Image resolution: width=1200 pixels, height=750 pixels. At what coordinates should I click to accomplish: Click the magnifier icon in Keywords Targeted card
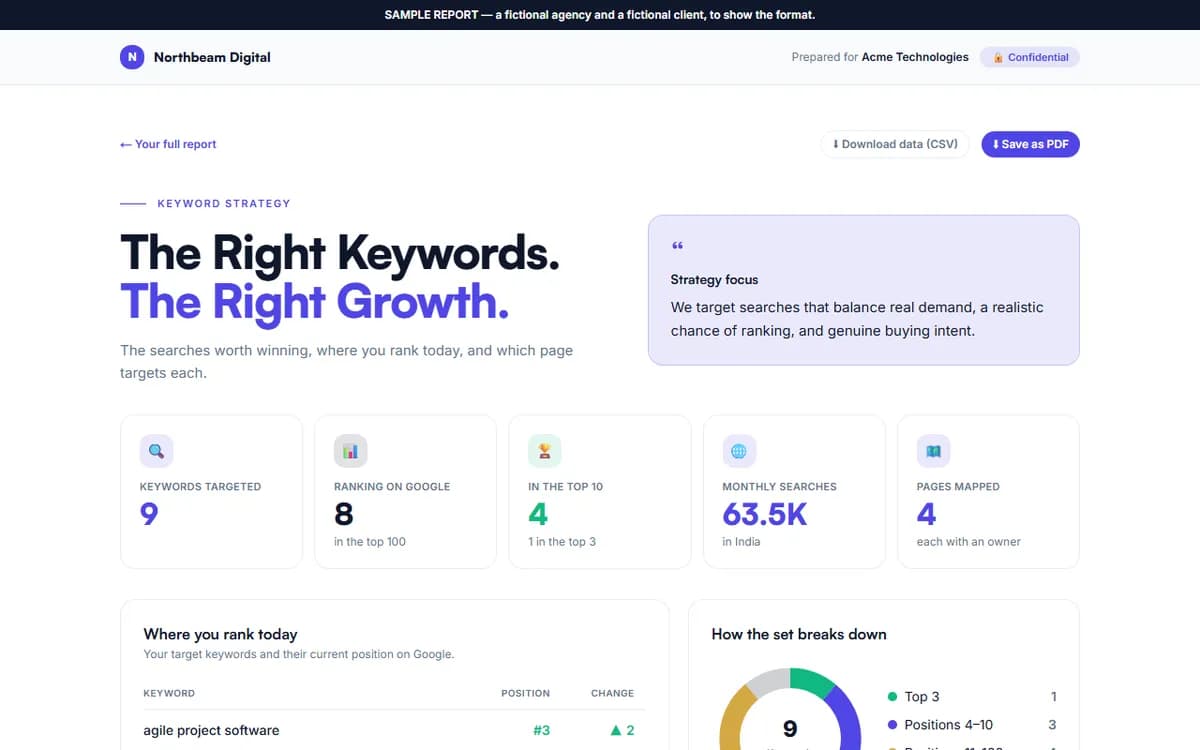(x=156, y=451)
